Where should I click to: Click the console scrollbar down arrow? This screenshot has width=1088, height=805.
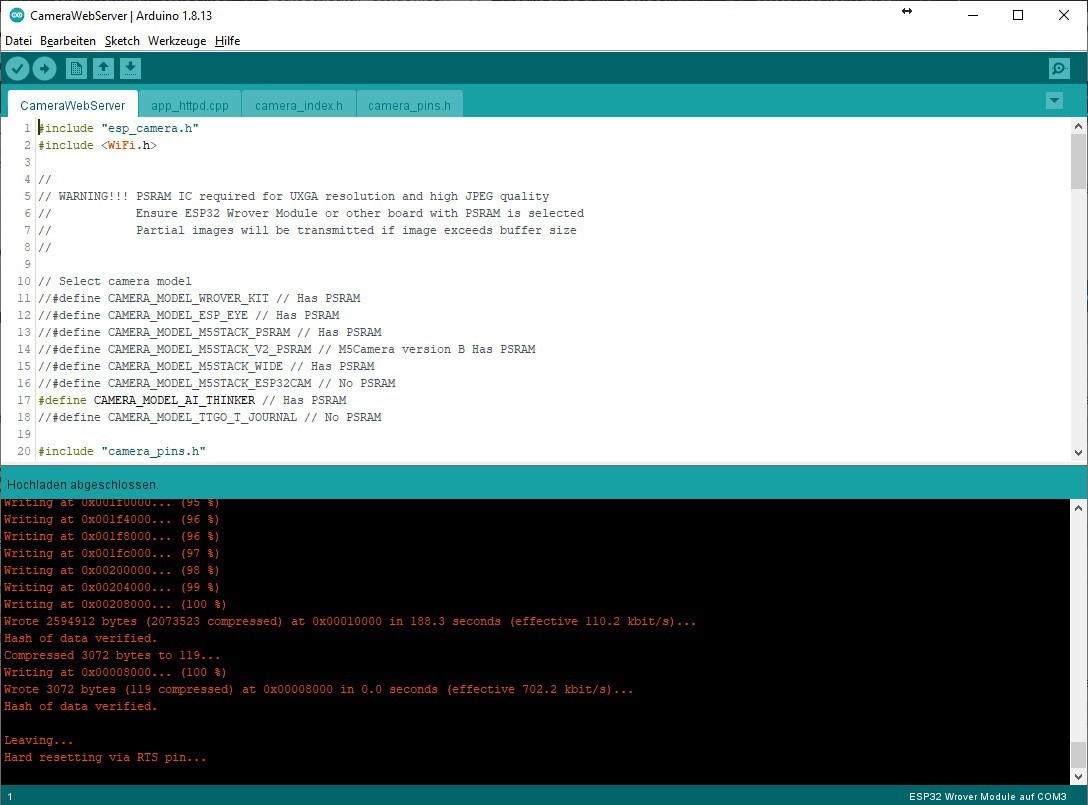pyautogui.click(x=1078, y=777)
